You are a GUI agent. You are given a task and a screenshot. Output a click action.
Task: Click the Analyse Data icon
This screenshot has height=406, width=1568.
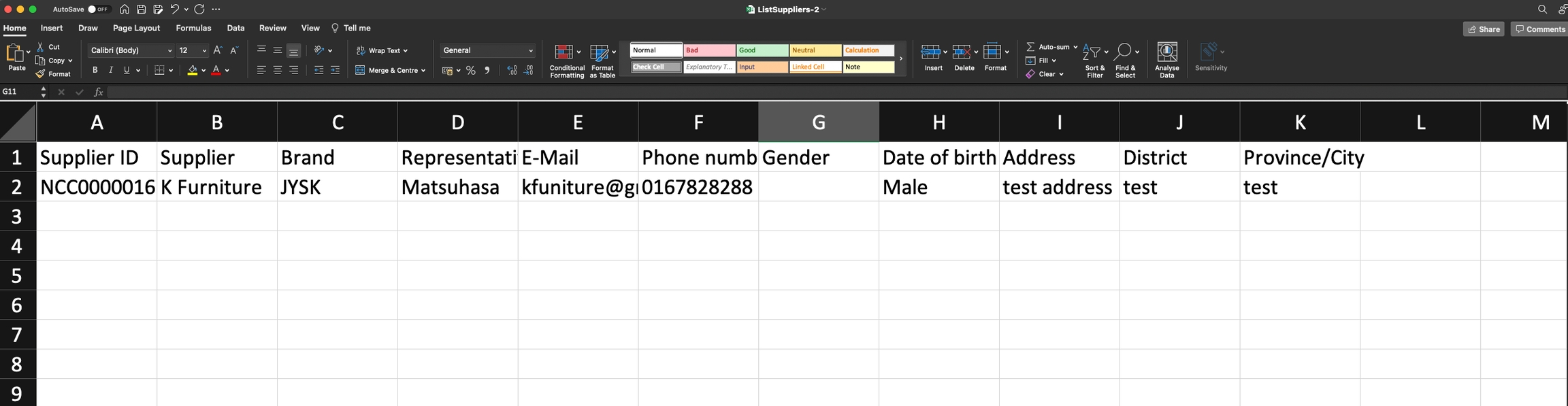tap(1166, 60)
